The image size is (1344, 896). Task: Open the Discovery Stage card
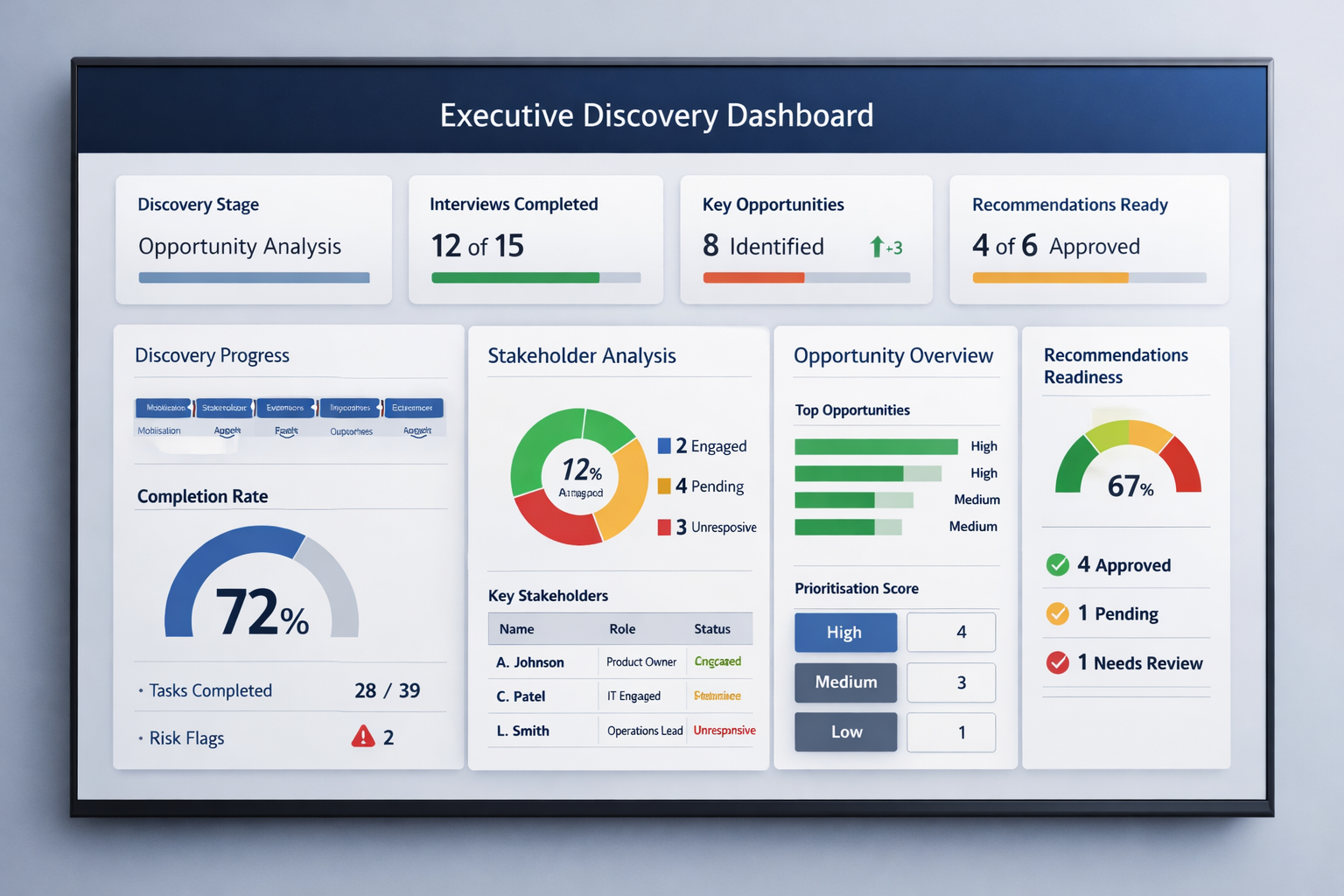coord(254,240)
